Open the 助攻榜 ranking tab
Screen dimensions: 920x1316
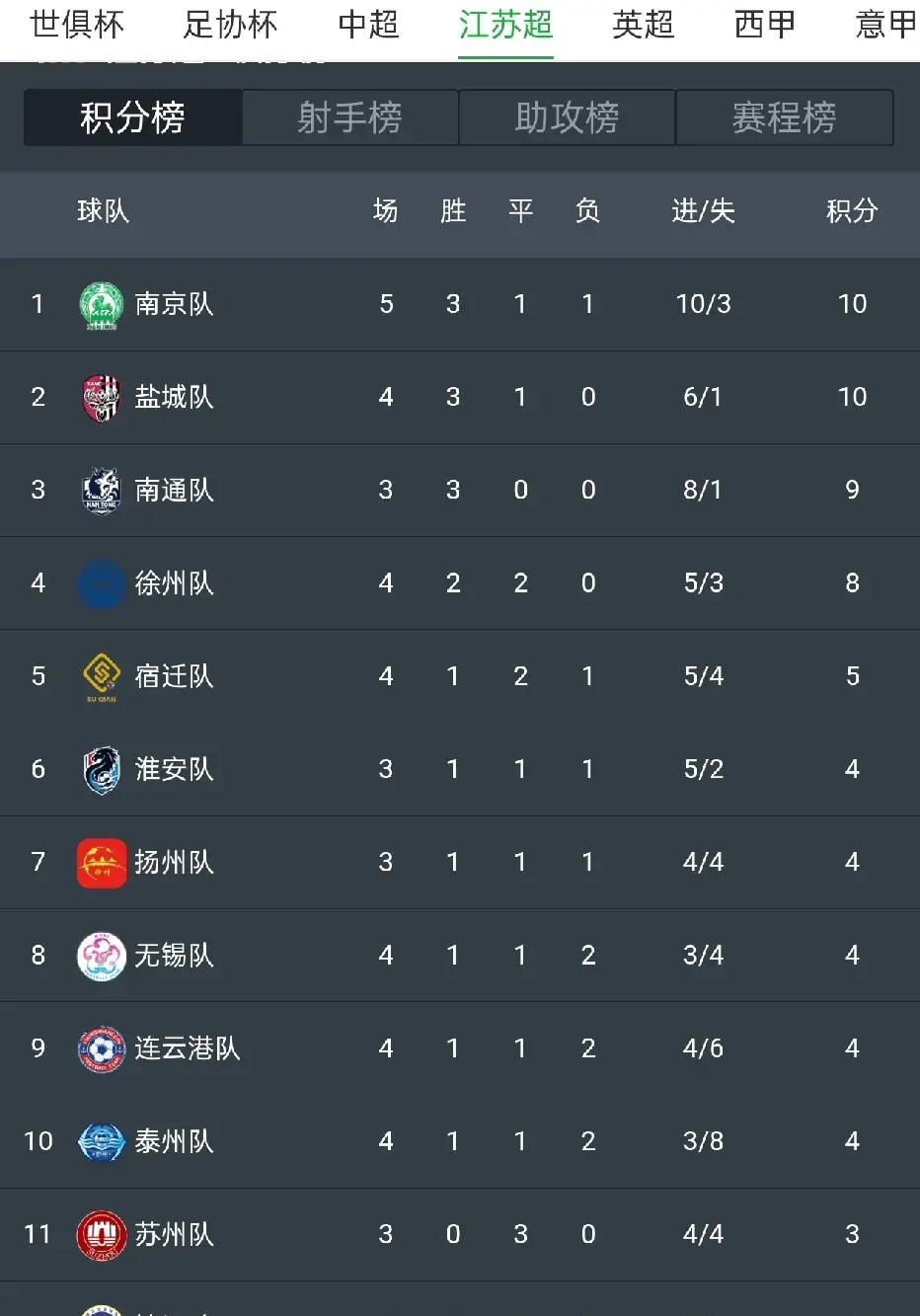point(567,117)
